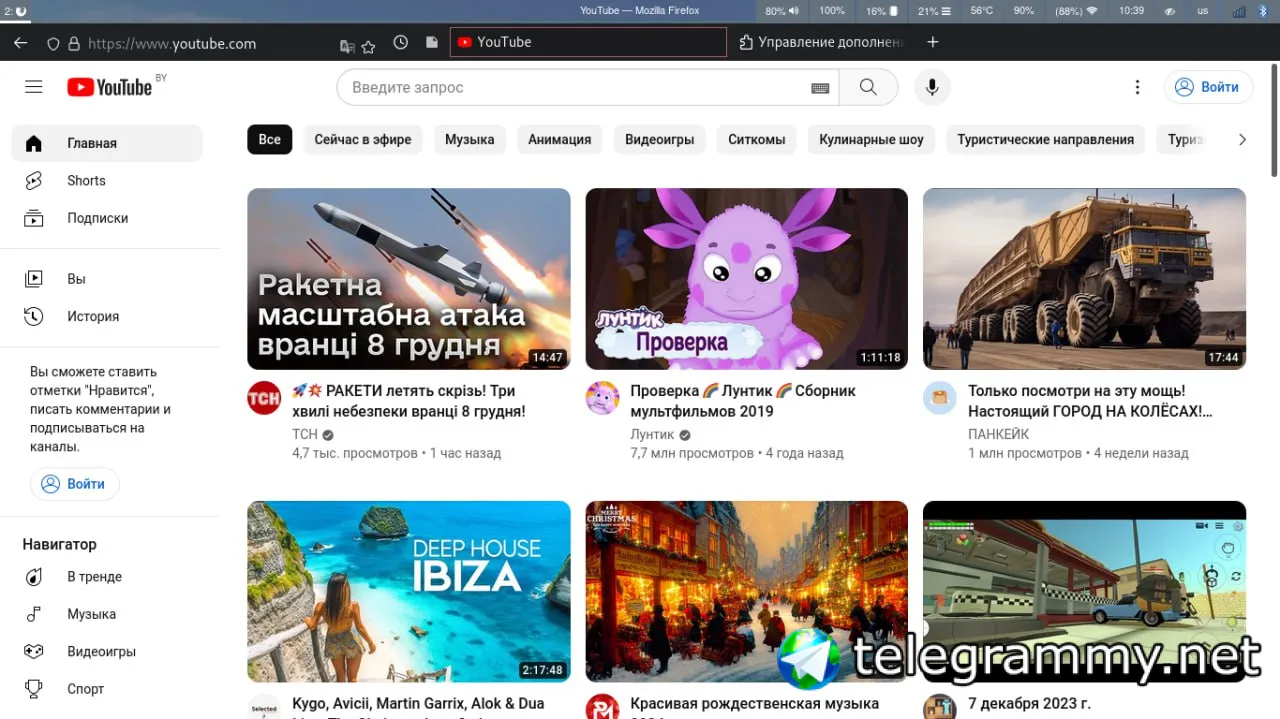Open История in the sidebar
1280x719 pixels.
(x=107, y=316)
